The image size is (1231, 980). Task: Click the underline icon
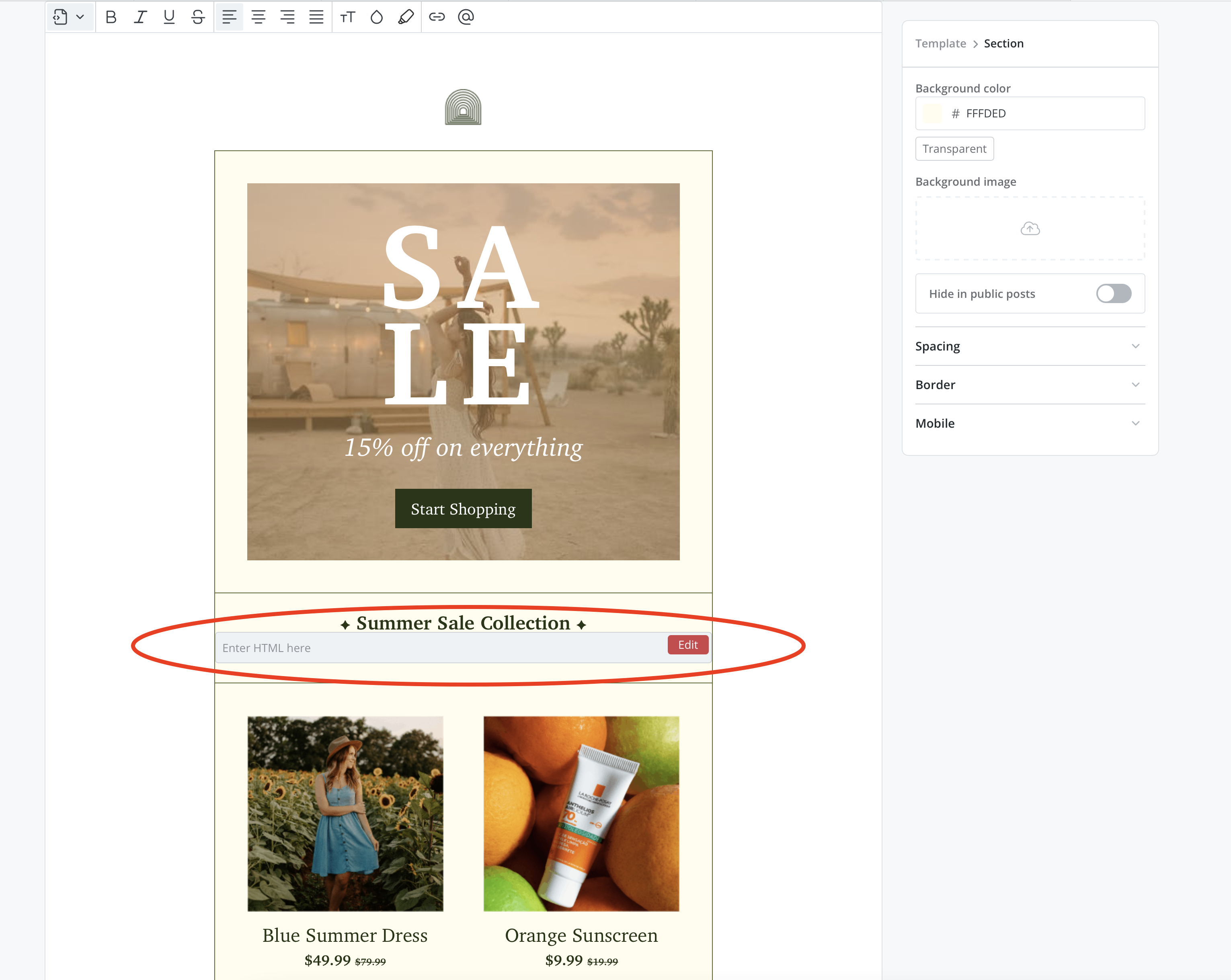coord(169,17)
